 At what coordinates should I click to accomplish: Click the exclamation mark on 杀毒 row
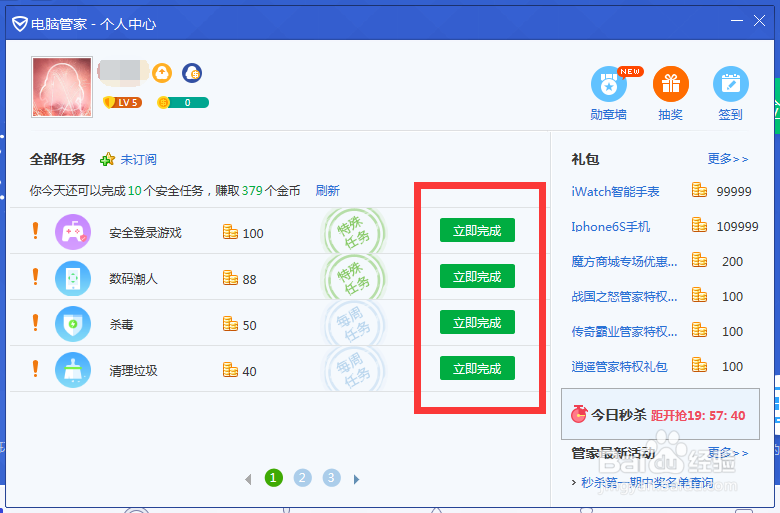coord(35,323)
